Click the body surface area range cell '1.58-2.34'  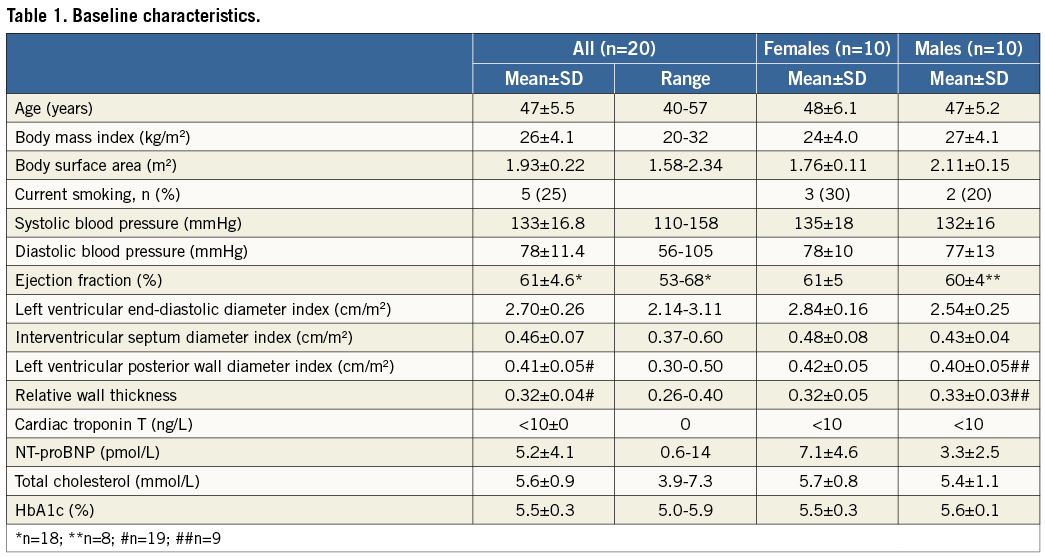685,165
